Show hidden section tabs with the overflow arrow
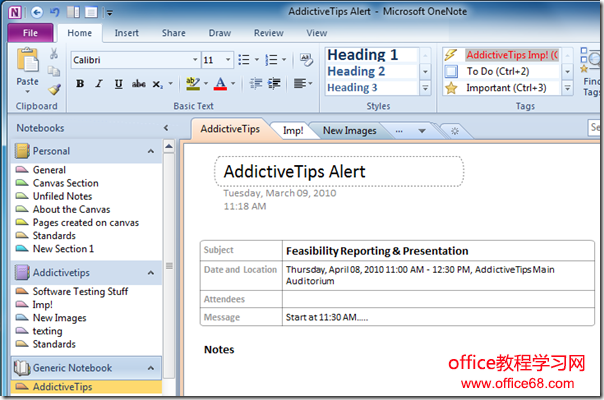 [x=422, y=131]
